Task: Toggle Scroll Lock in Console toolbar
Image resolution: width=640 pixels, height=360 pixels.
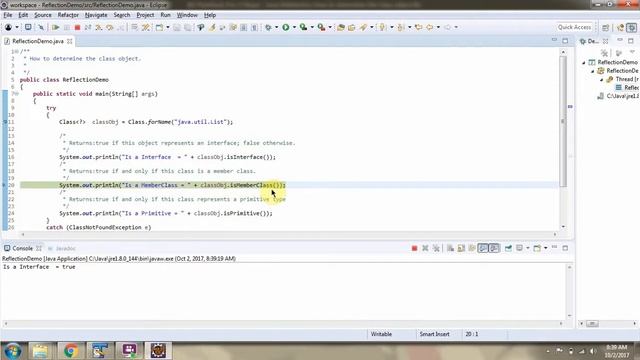Action: 461,248
